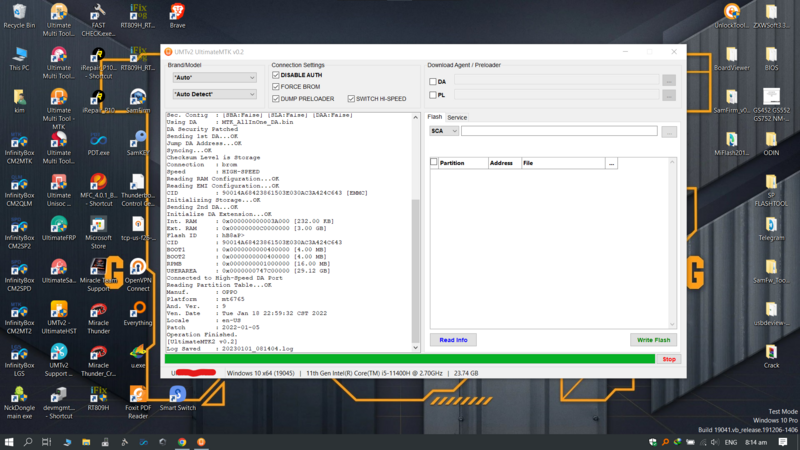Check select-all box in Partition header
The image size is (800, 450).
[x=434, y=162]
